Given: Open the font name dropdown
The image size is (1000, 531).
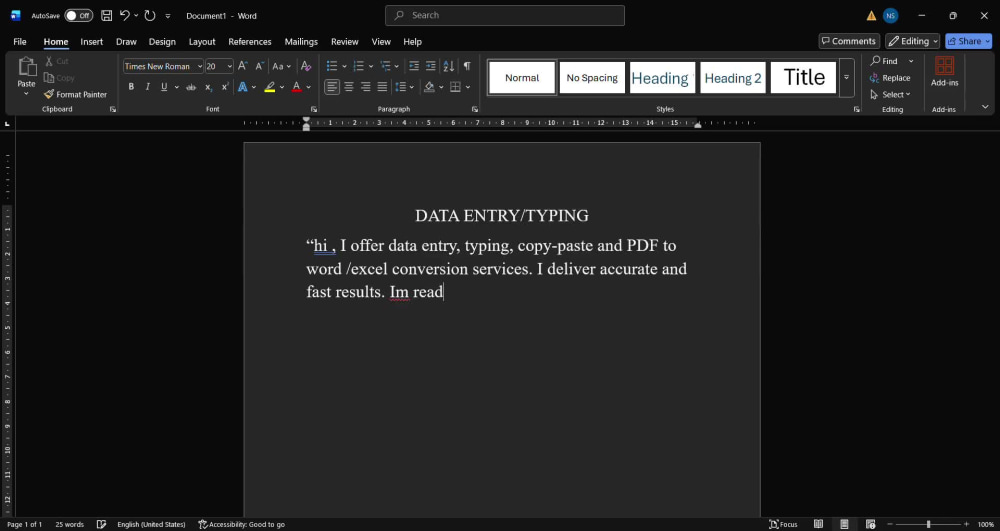Looking at the screenshot, I should 200,66.
